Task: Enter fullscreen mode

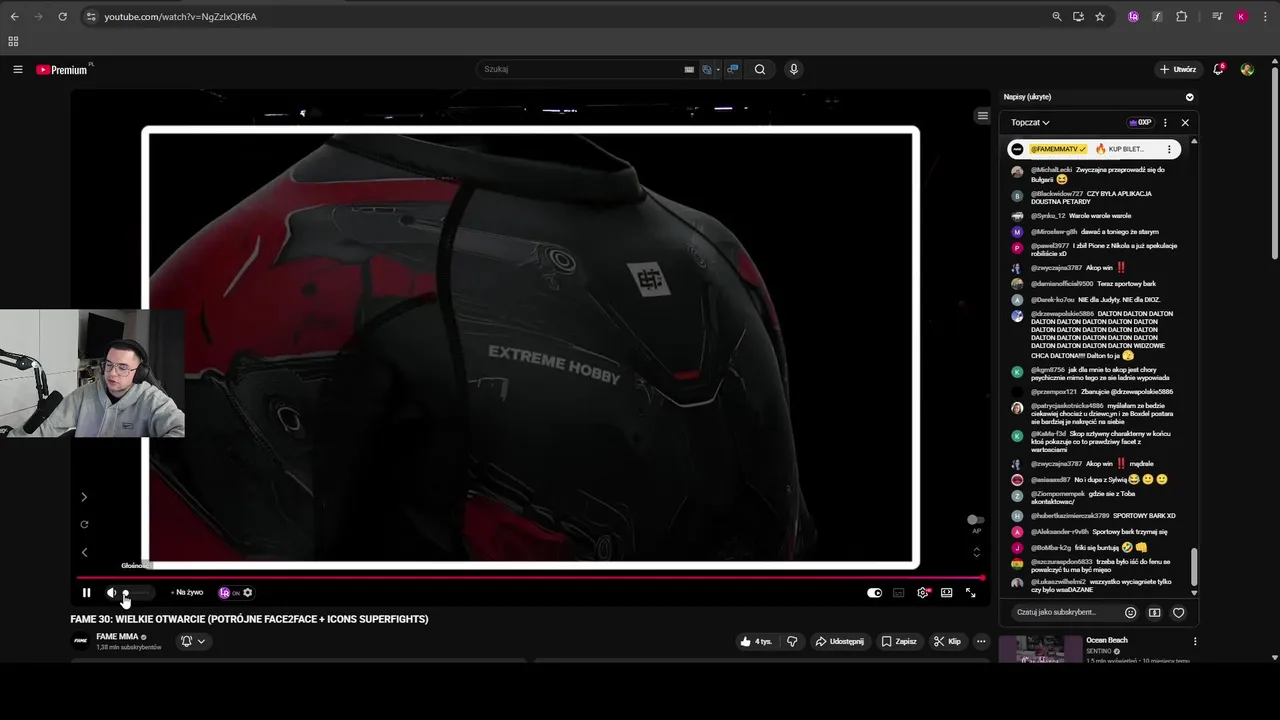Action: tap(971, 593)
